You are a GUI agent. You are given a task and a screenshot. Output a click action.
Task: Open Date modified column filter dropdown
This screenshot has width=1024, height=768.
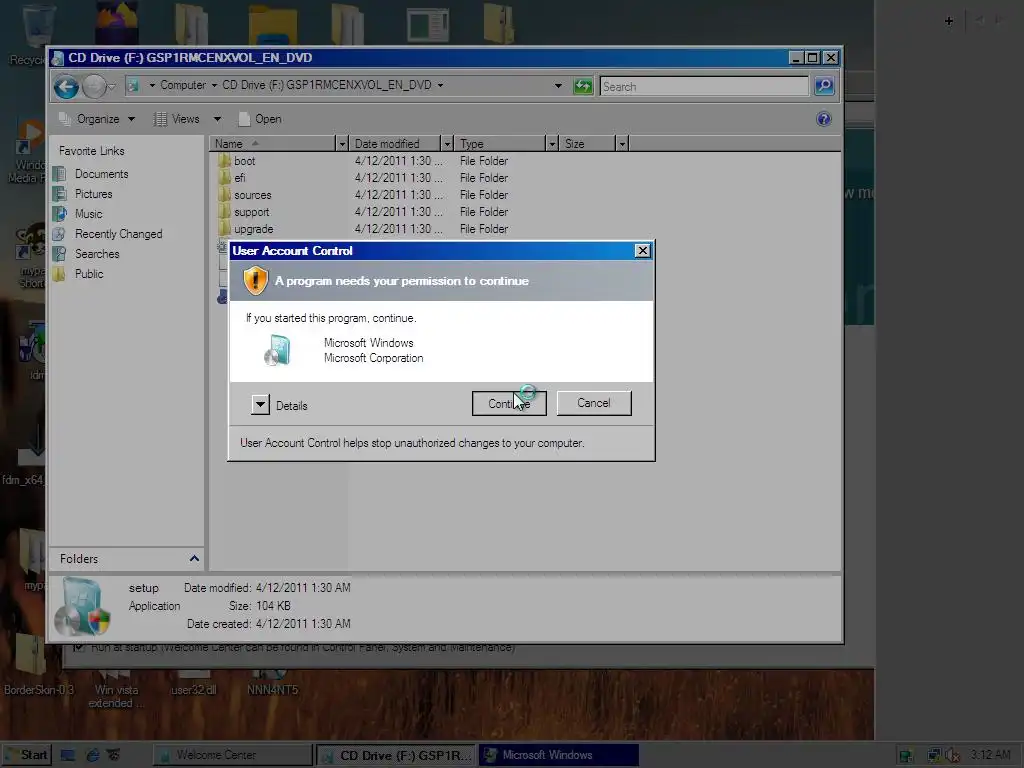[x=447, y=144]
